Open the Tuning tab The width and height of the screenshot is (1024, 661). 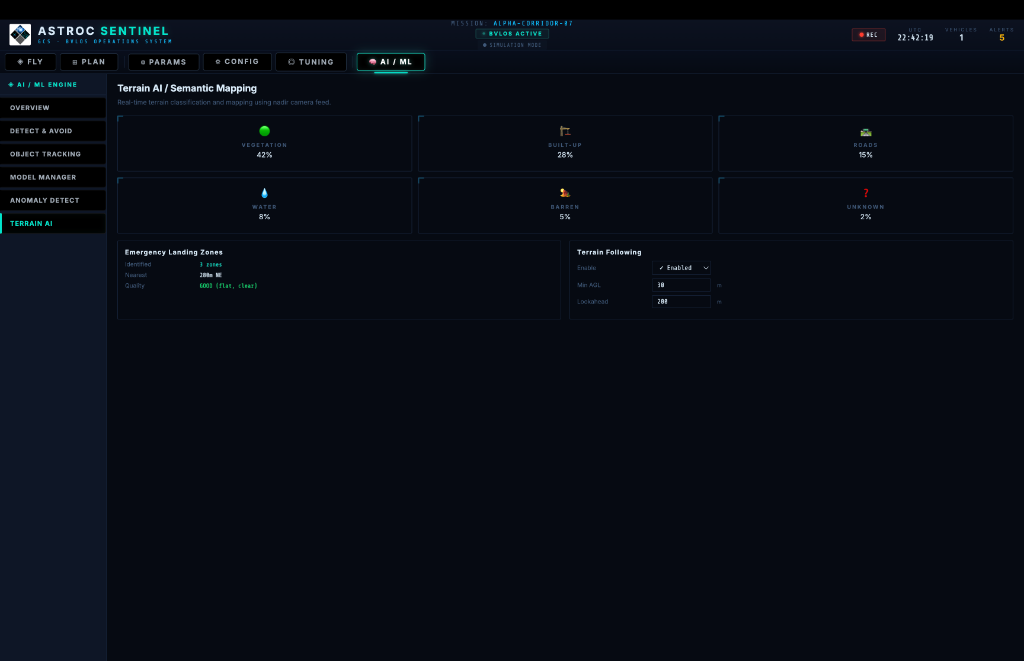pyautogui.click(x=311, y=61)
